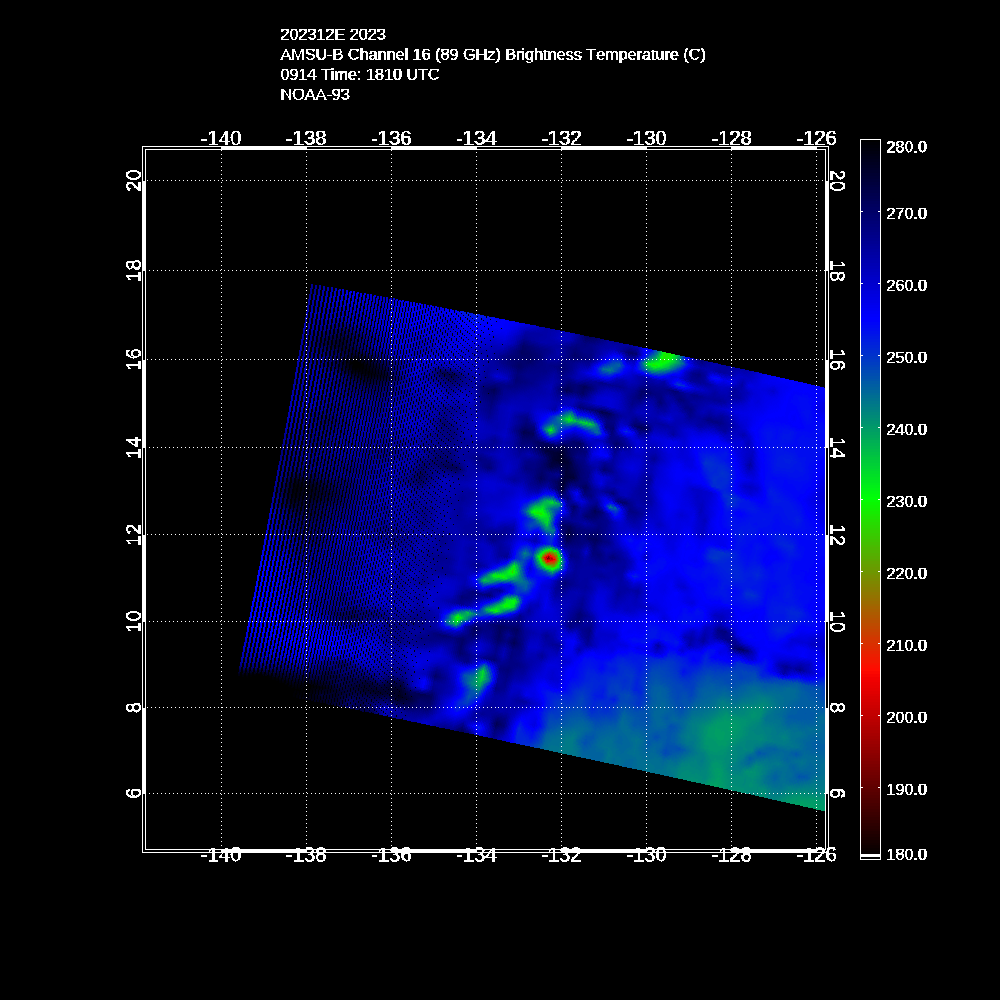This screenshot has height=1000, width=1000.
Task: Click the colorbar label '220.0'
Action: coord(906,574)
